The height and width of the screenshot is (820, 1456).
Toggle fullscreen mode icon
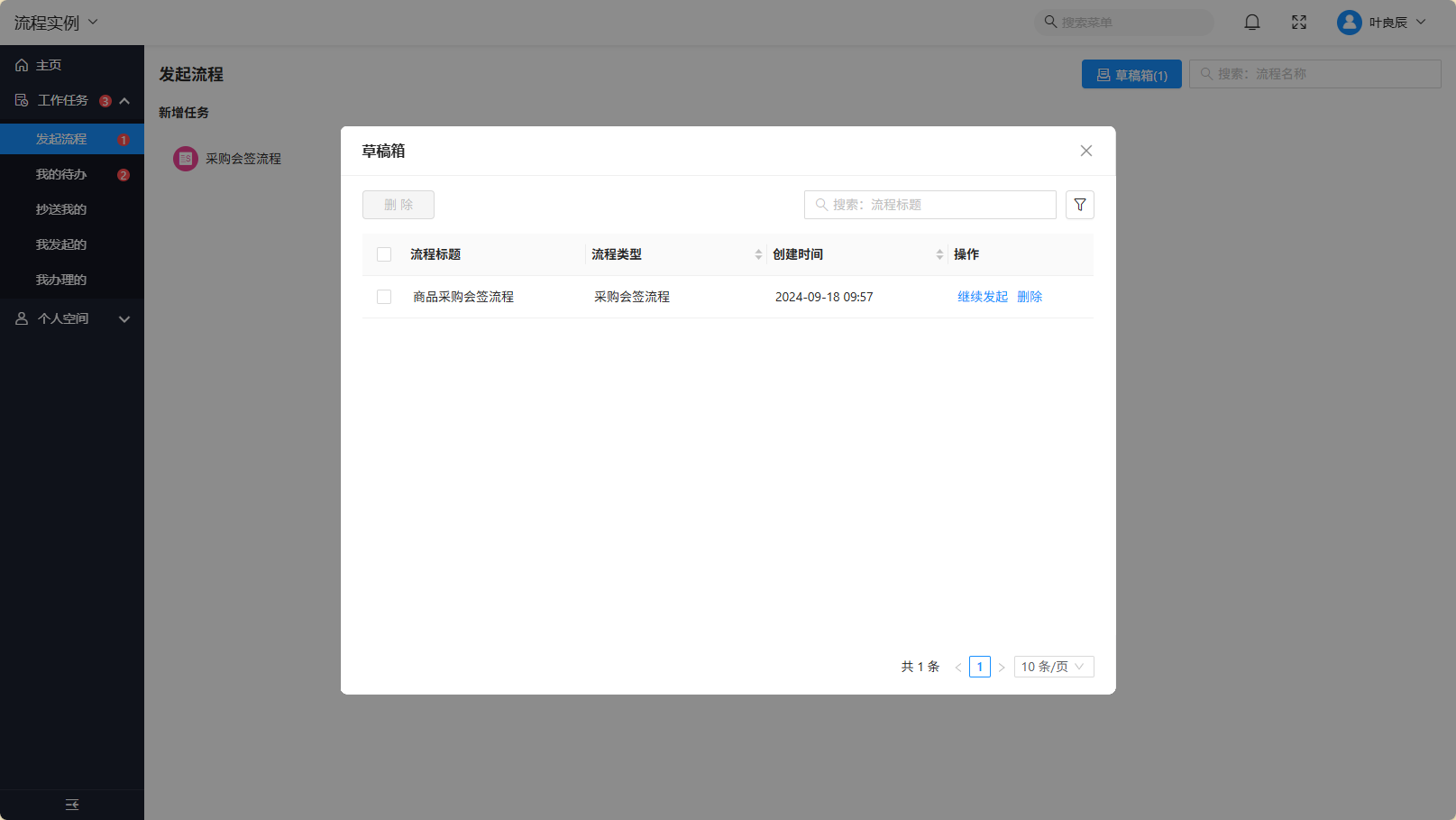click(1298, 23)
